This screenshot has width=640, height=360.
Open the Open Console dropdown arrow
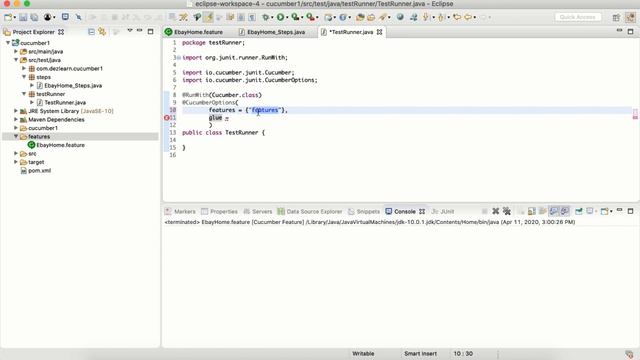(611, 211)
